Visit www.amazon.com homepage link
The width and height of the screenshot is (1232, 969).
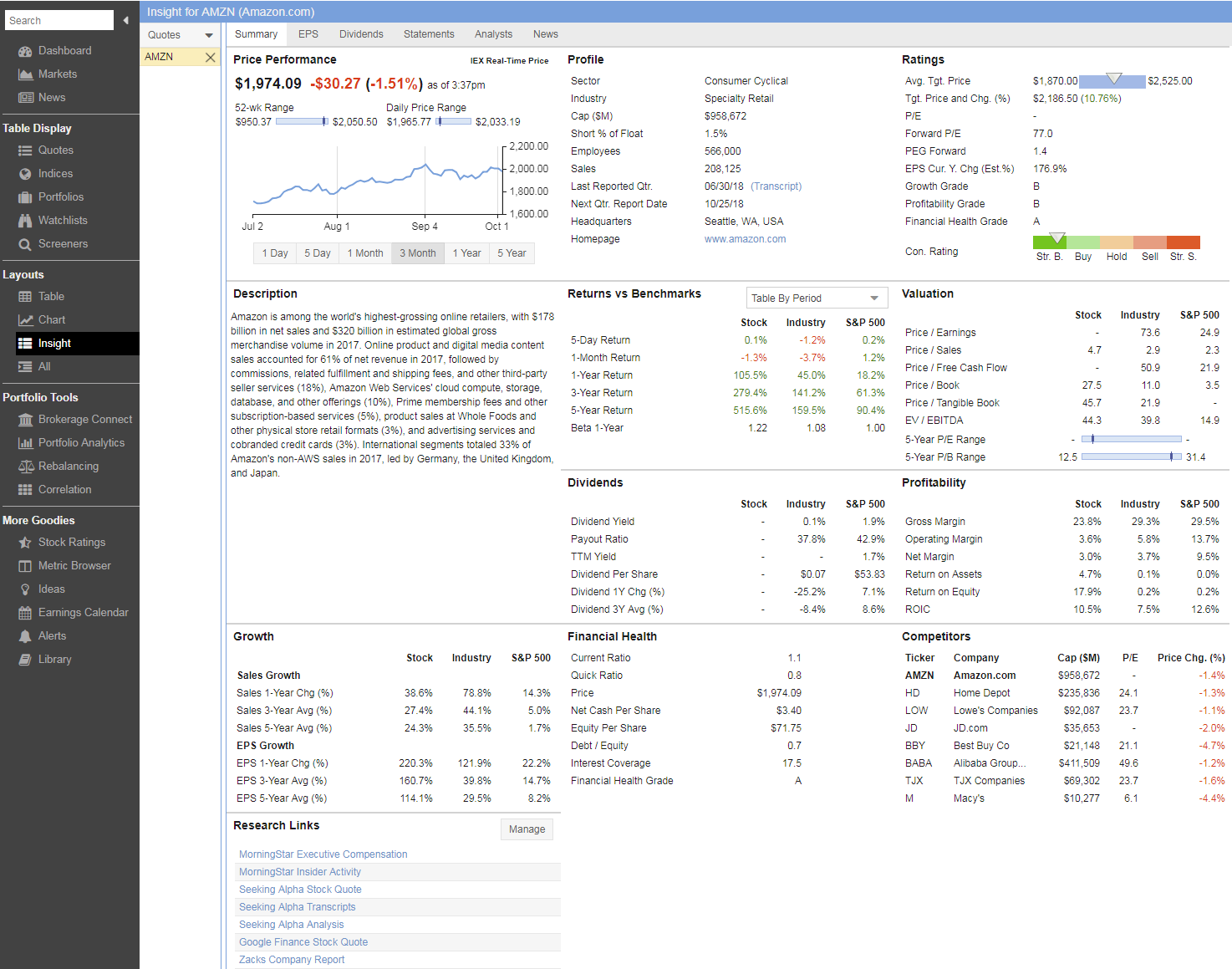point(745,239)
